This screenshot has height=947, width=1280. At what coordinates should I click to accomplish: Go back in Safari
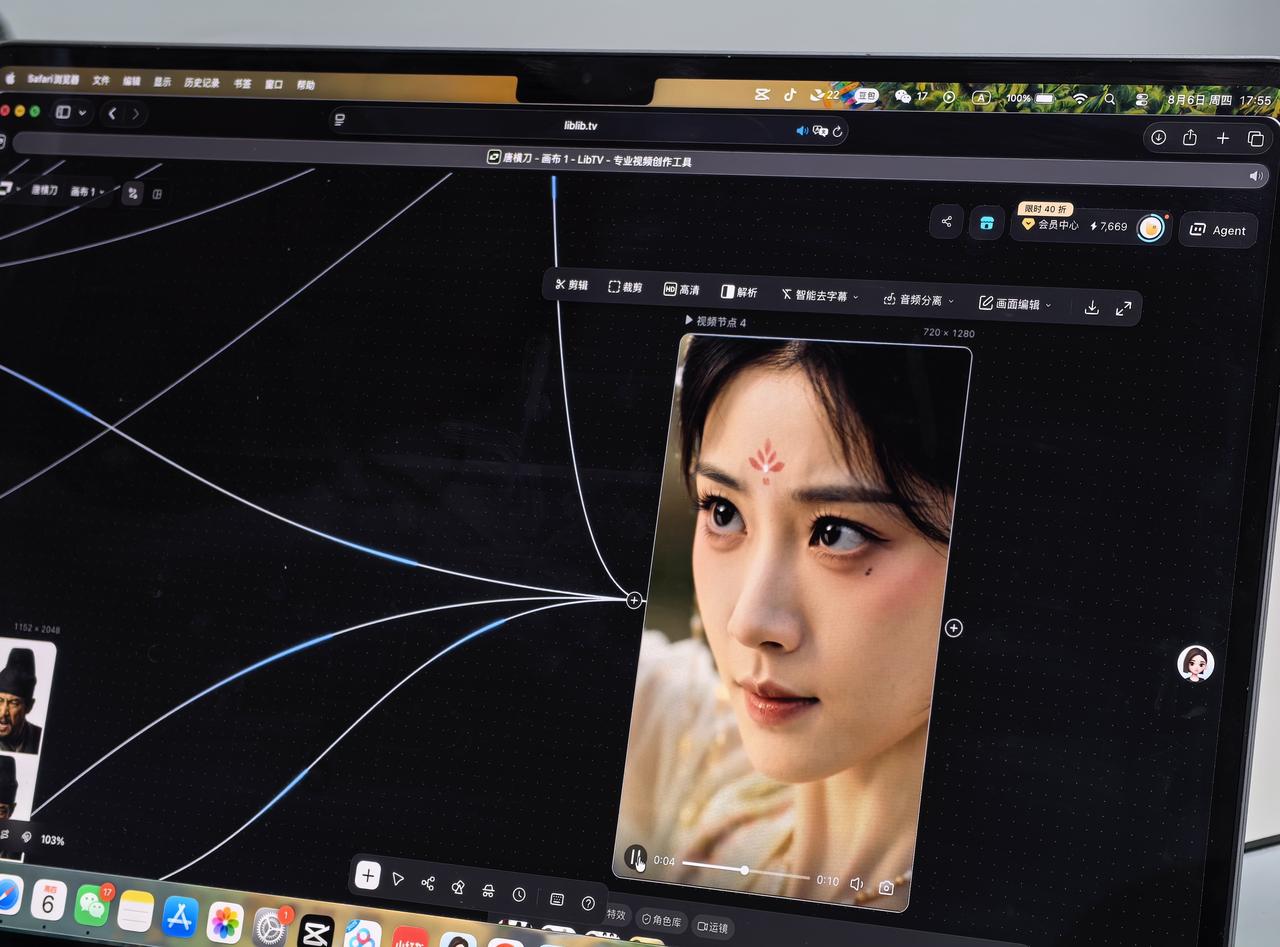(112, 114)
